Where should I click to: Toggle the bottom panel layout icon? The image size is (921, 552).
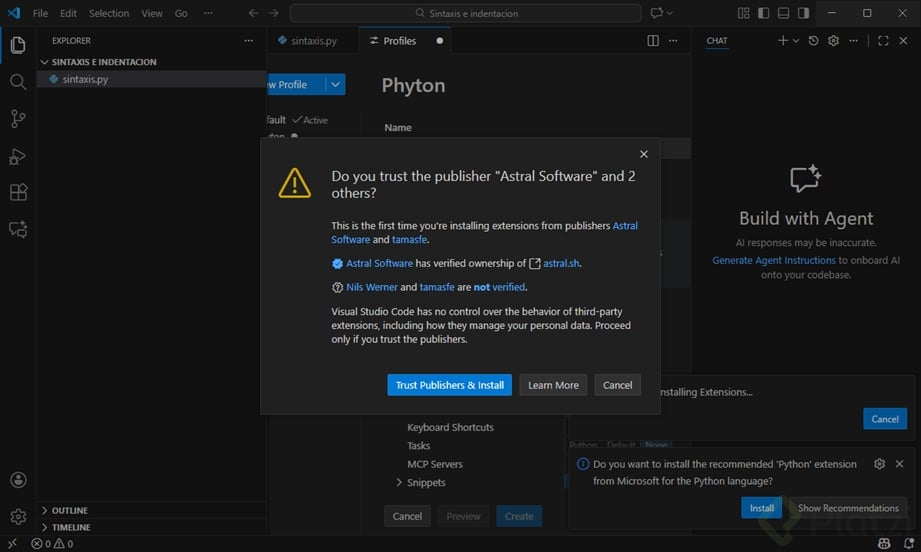click(x=784, y=13)
